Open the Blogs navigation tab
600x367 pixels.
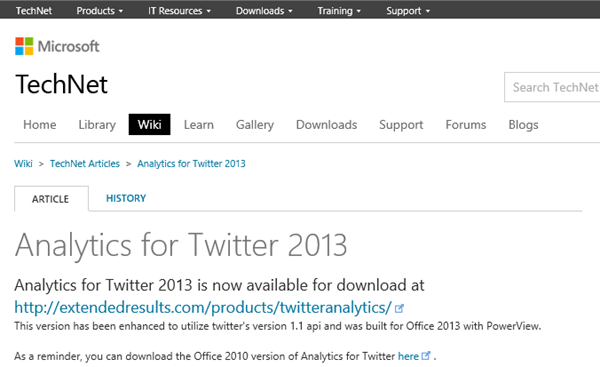coord(523,125)
